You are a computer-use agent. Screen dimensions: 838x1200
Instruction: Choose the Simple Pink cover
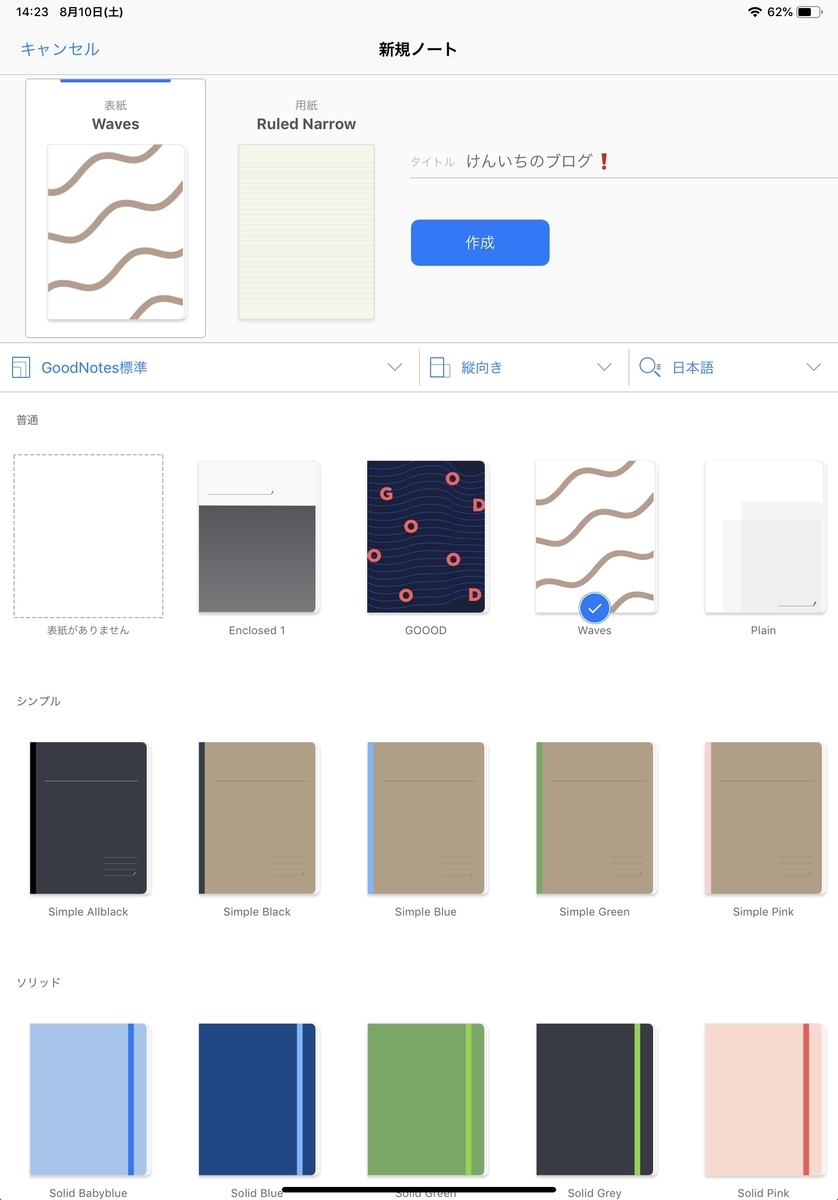tap(764, 818)
